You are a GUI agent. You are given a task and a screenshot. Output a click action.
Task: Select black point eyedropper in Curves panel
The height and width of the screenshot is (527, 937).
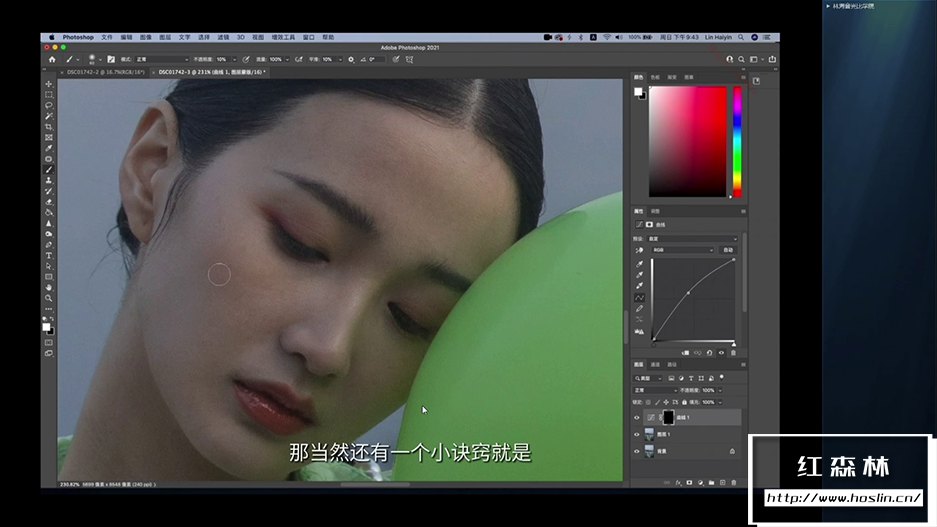click(x=639, y=264)
